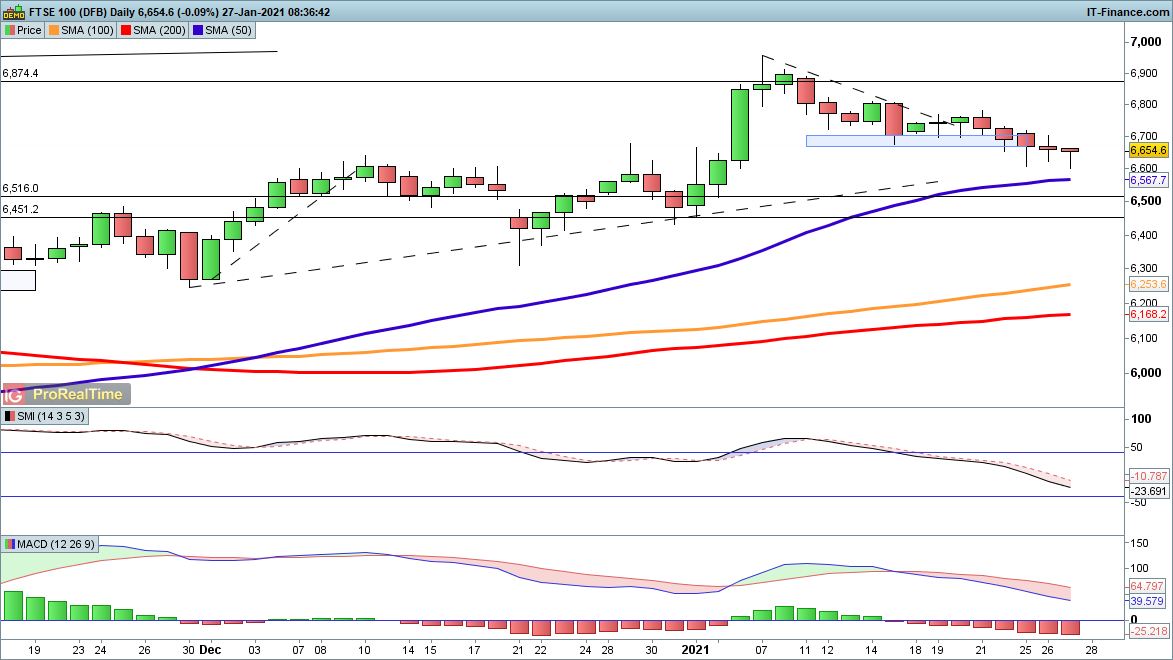Click the blue 6,567.7 SMA value tag

(x=1149, y=180)
